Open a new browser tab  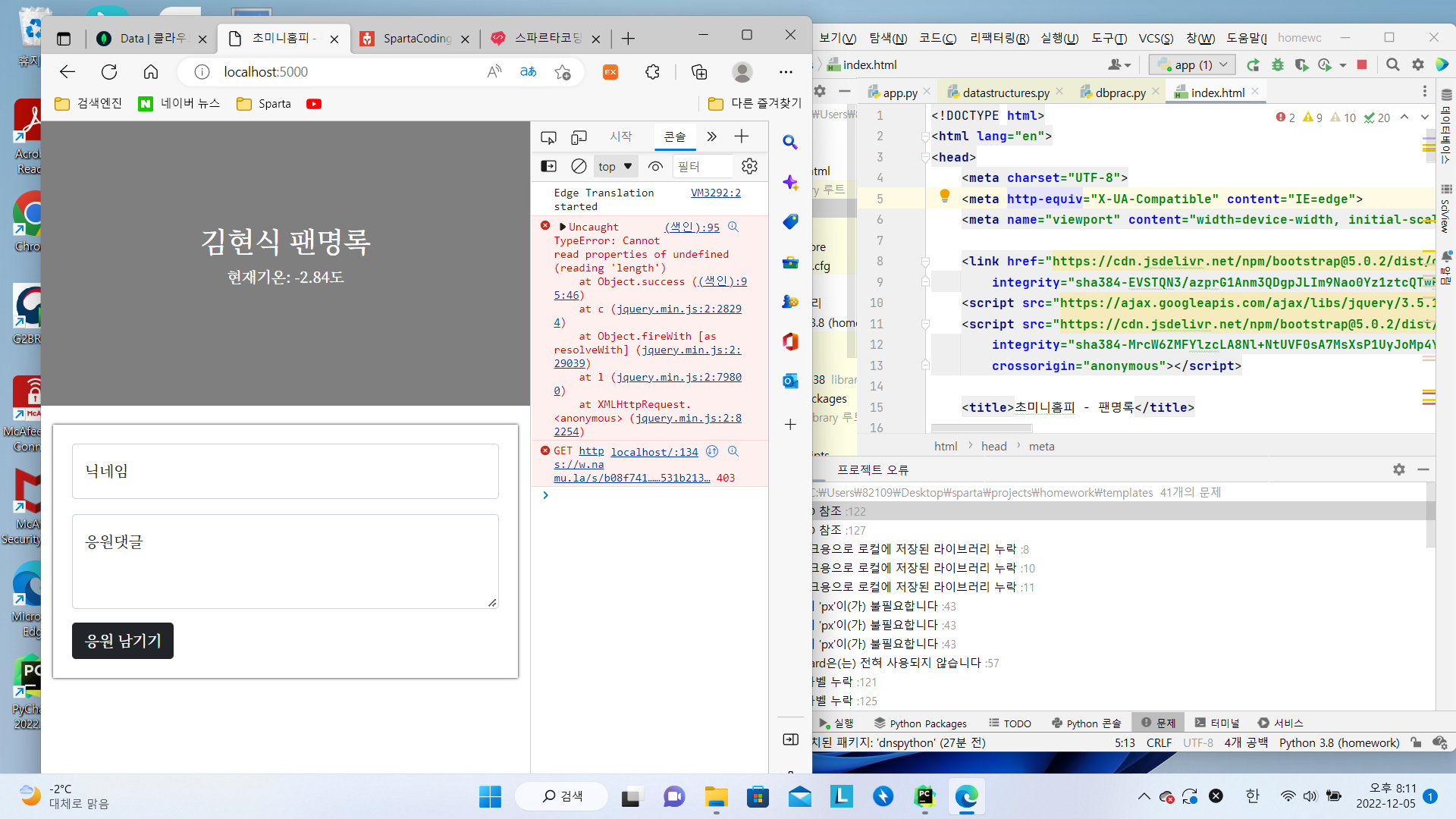click(x=628, y=38)
